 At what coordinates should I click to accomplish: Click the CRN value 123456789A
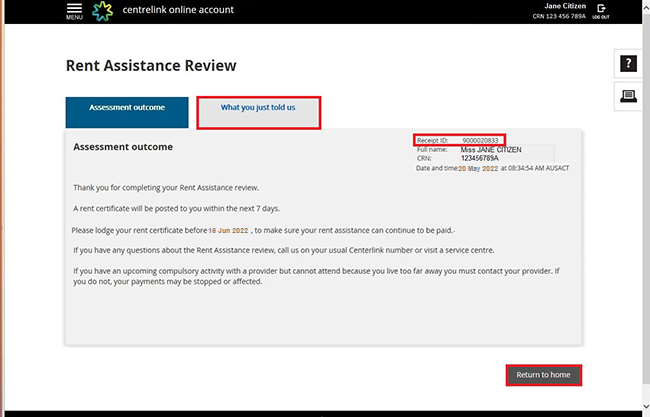(480, 158)
